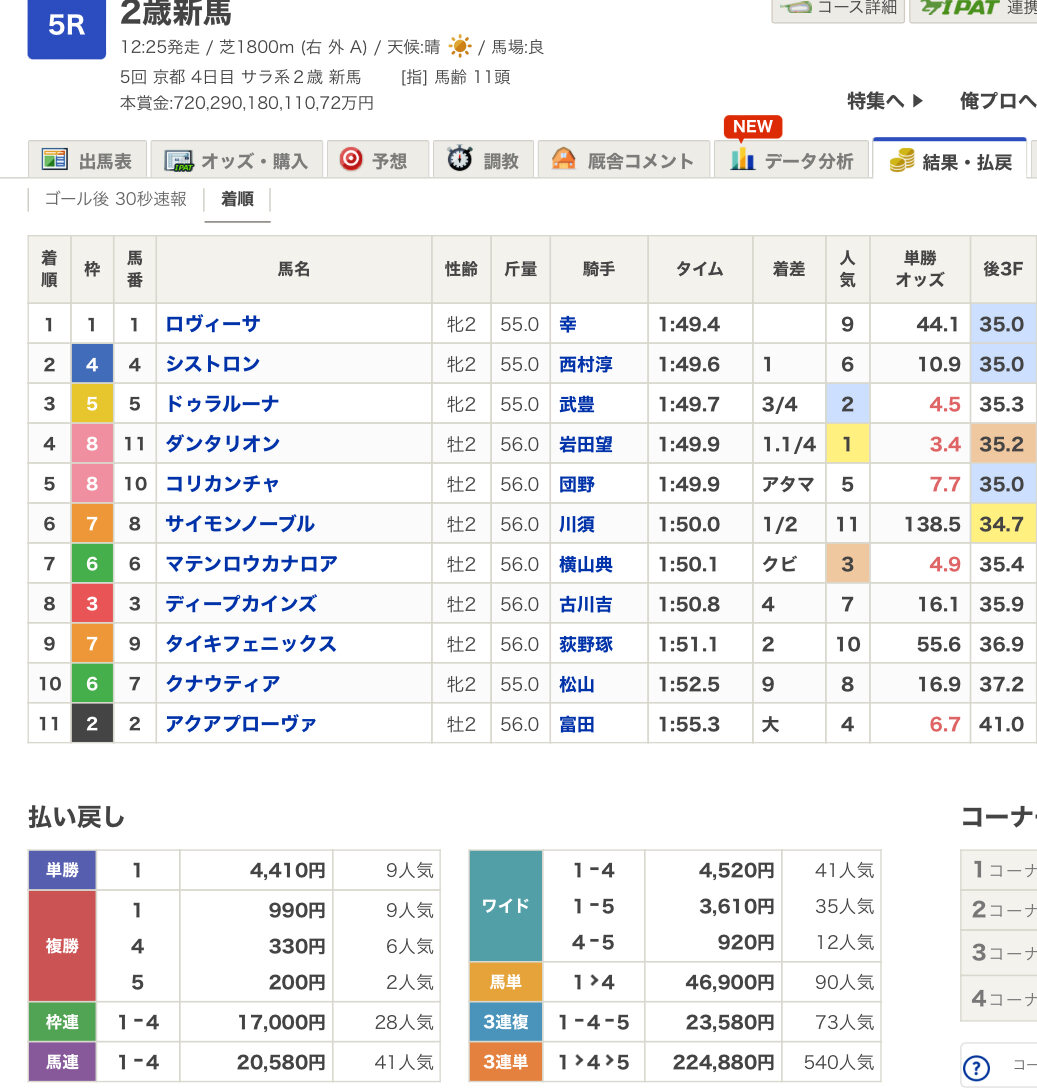Screen dimensions: 1037x1092
Task: Click the gold coins icon for 結果・払戻
Action: click(x=902, y=160)
